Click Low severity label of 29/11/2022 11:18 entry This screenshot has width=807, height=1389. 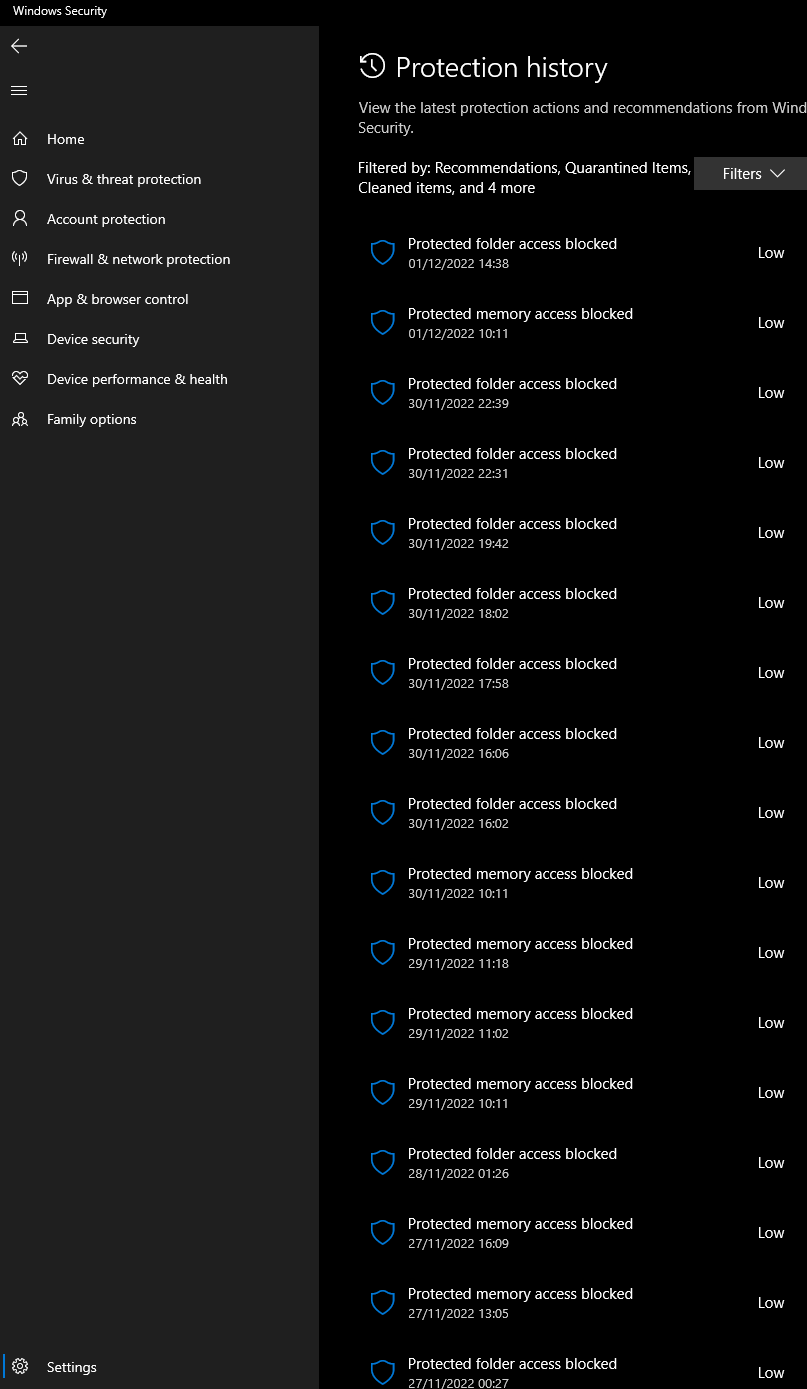click(771, 953)
